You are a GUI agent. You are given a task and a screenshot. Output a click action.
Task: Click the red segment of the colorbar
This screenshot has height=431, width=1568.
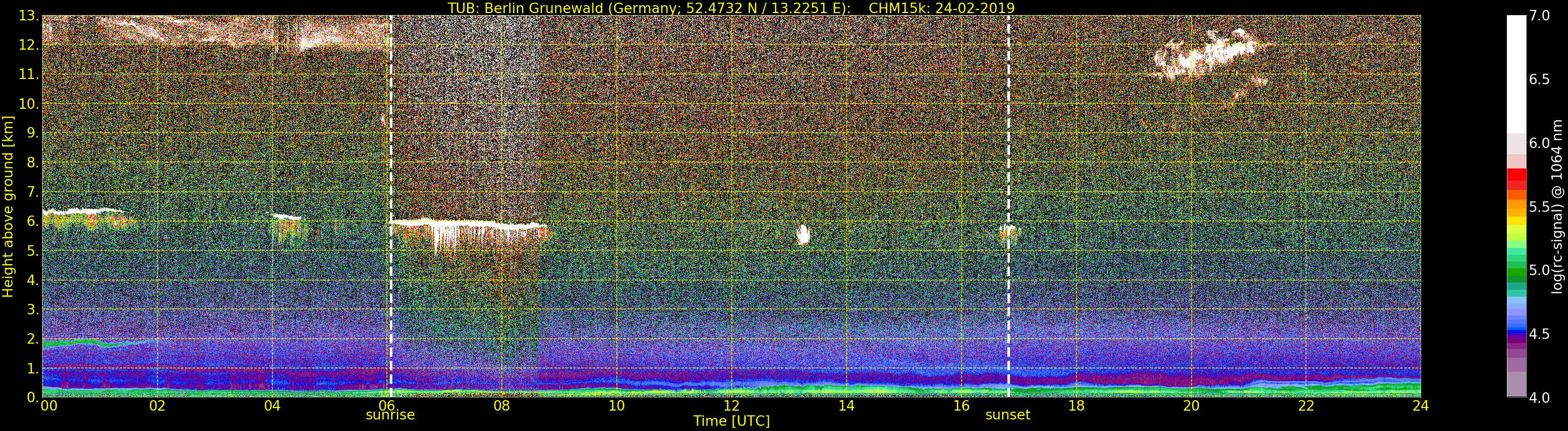click(x=1516, y=174)
